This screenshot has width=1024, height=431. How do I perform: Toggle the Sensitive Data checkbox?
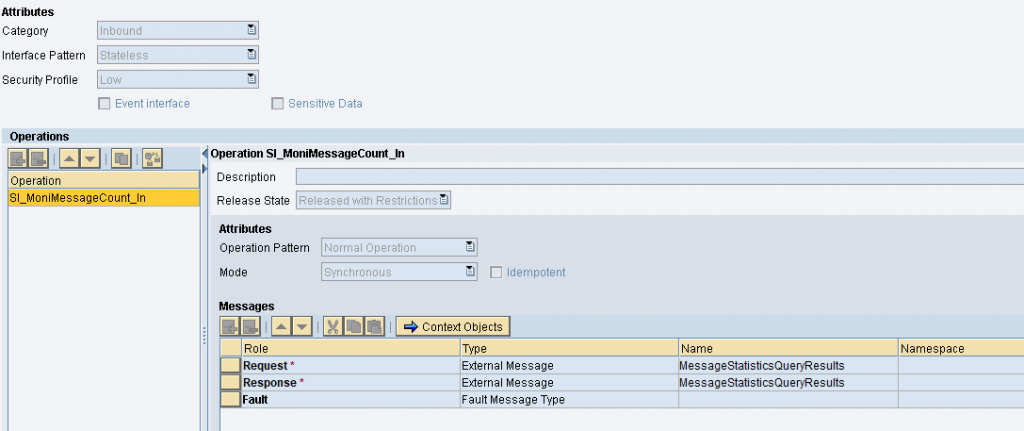(278, 104)
